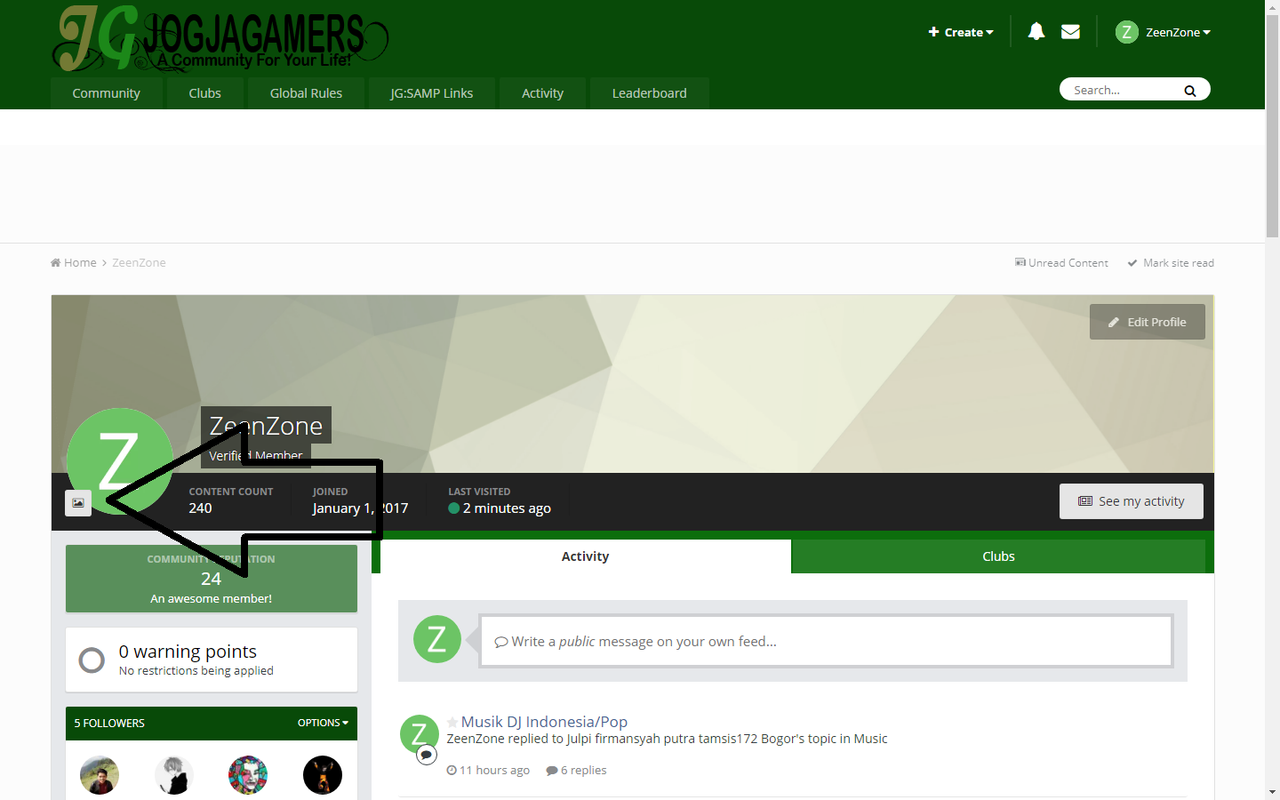Click the star icon beside Musik DJ
Screen dimensions: 1280x800
[x=452, y=722]
